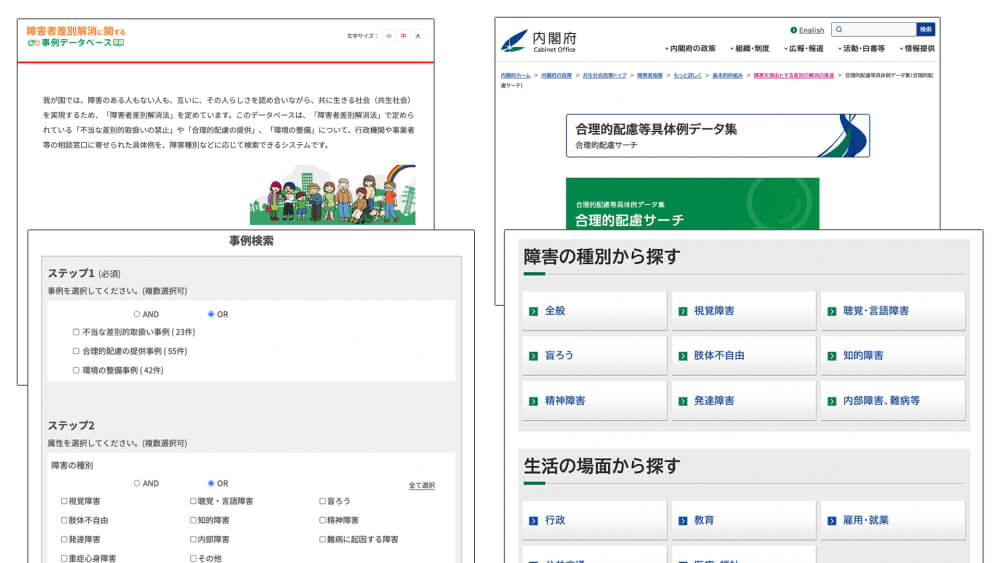Click the blue 検索 search button
The height and width of the screenshot is (563, 1000).
coord(925,29)
